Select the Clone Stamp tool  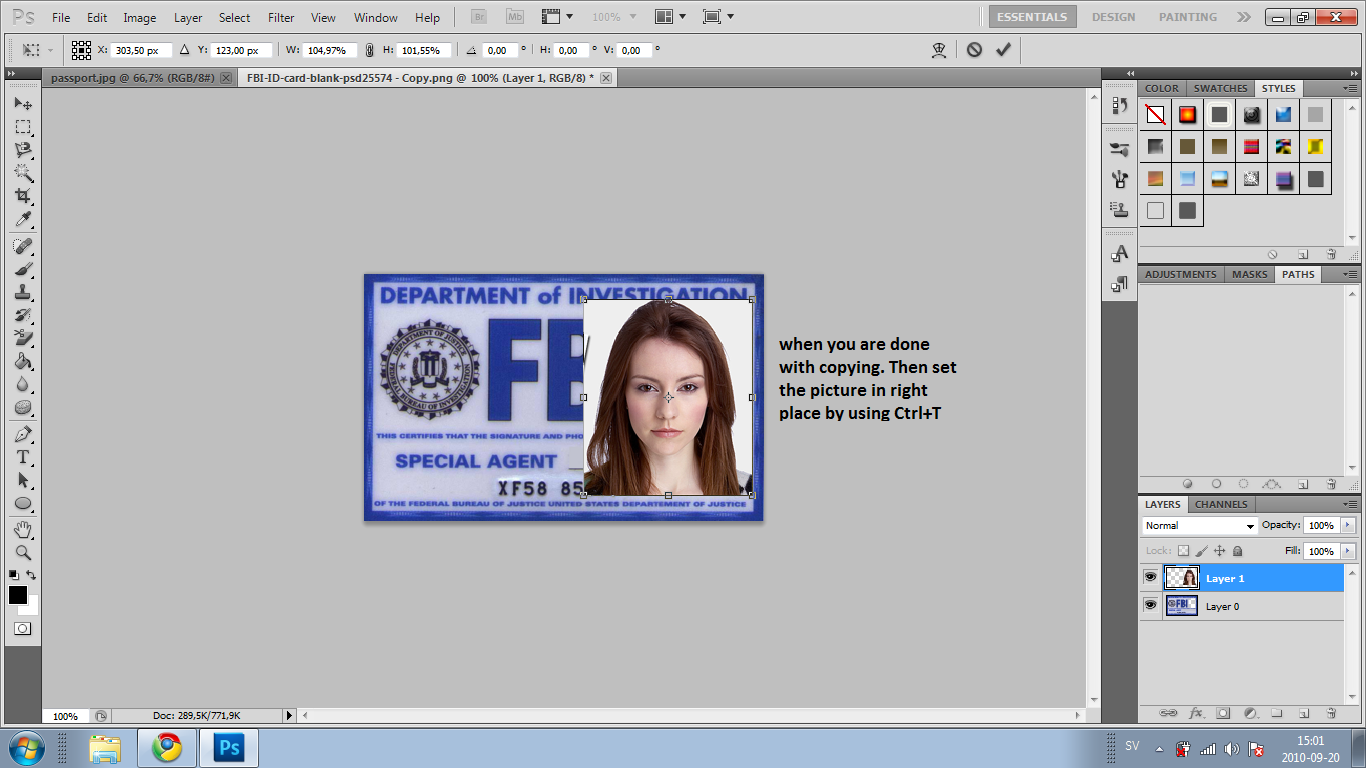click(x=23, y=292)
